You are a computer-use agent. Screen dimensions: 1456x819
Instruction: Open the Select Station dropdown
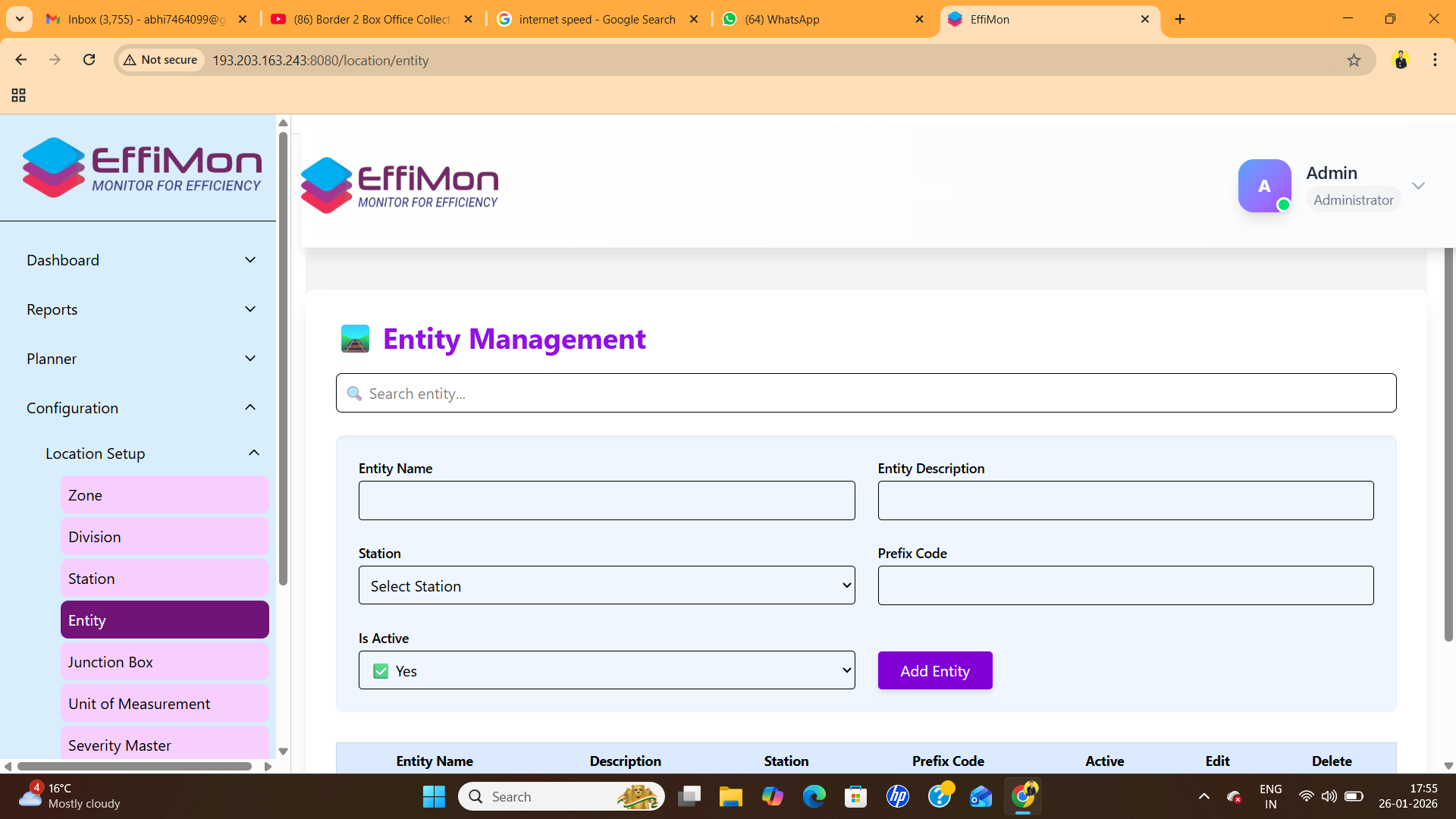pos(606,585)
